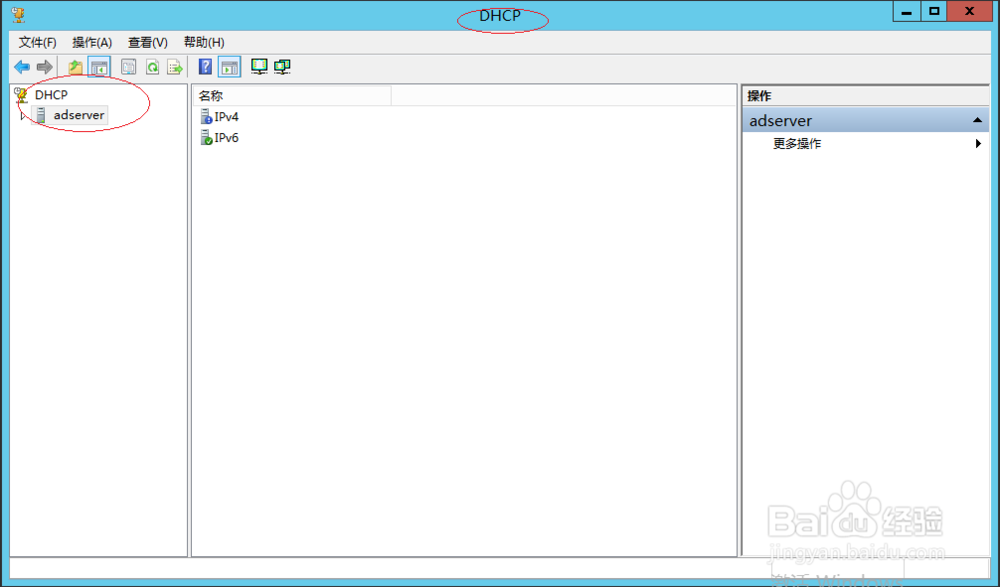Click the Forward navigation arrow on toolbar
This screenshot has width=1000, height=587.
click(44, 66)
